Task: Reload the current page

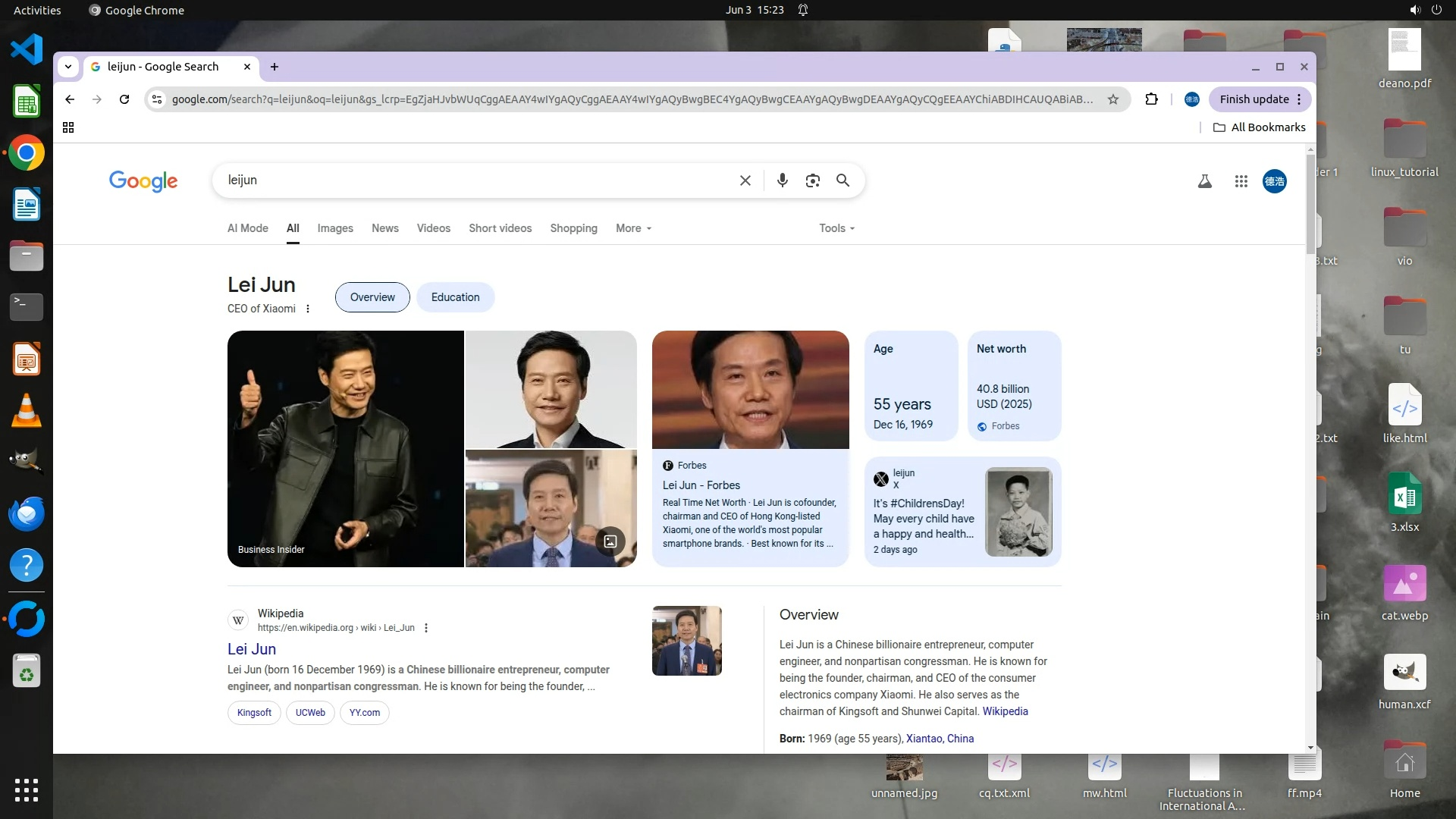Action: pyautogui.click(x=124, y=99)
